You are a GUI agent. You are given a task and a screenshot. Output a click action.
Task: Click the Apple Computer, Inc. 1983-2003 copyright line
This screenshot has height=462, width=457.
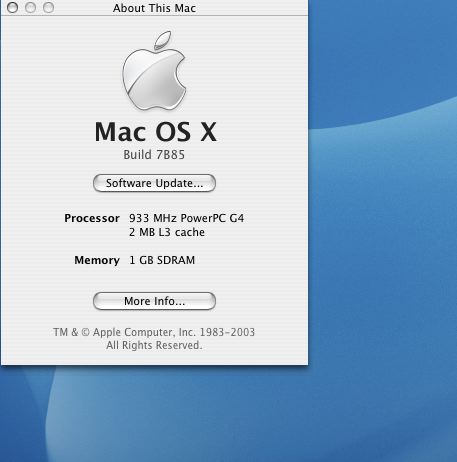pyautogui.click(x=154, y=332)
